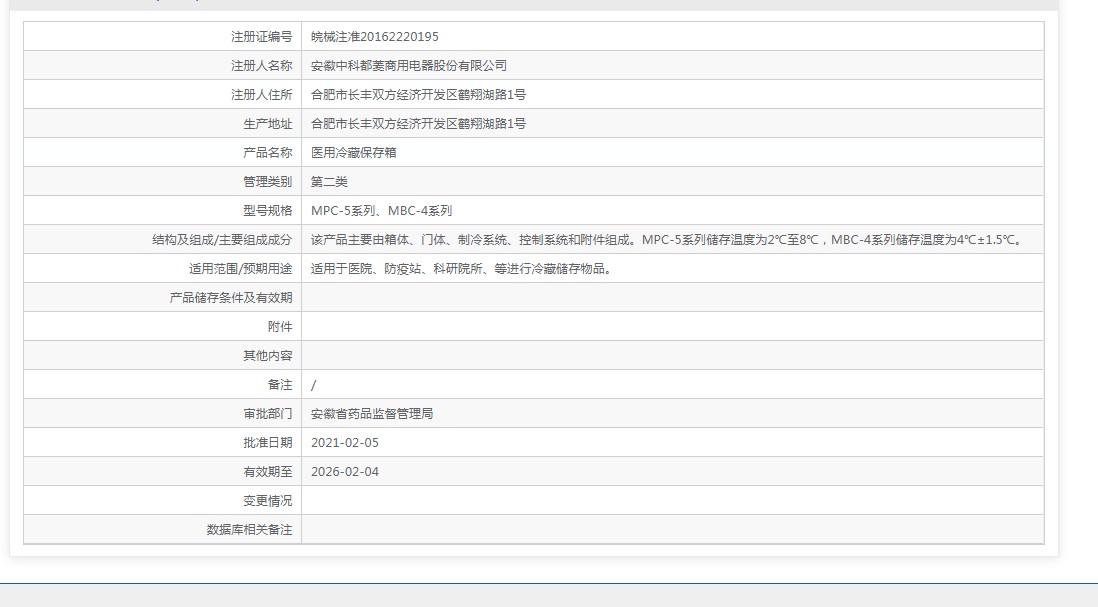The image size is (1098, 607).
Task: Click the 注册证编号 label cell
Action: click(x=261, y=37)
